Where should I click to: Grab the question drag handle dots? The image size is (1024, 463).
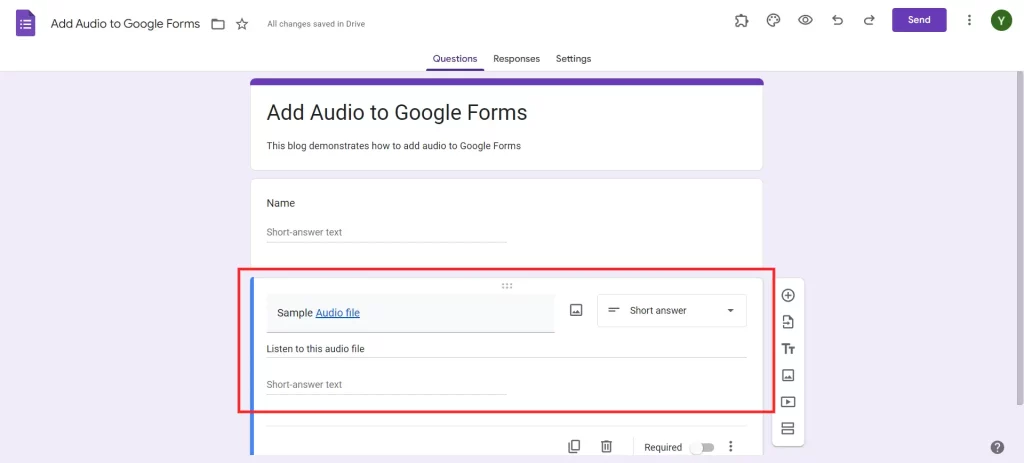(x=507, y=286)
